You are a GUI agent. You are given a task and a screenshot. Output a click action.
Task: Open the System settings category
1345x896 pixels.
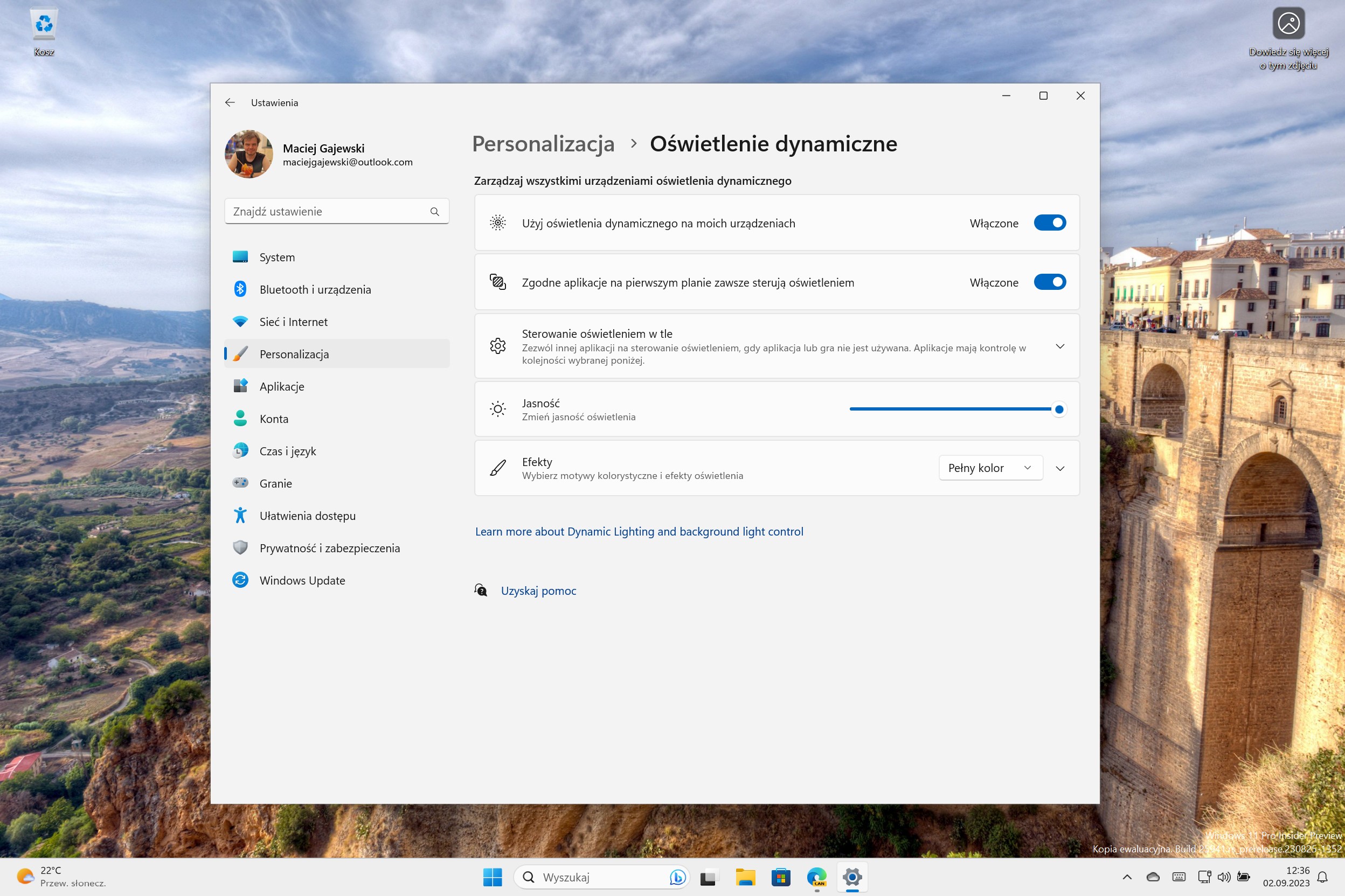[337, 257]
